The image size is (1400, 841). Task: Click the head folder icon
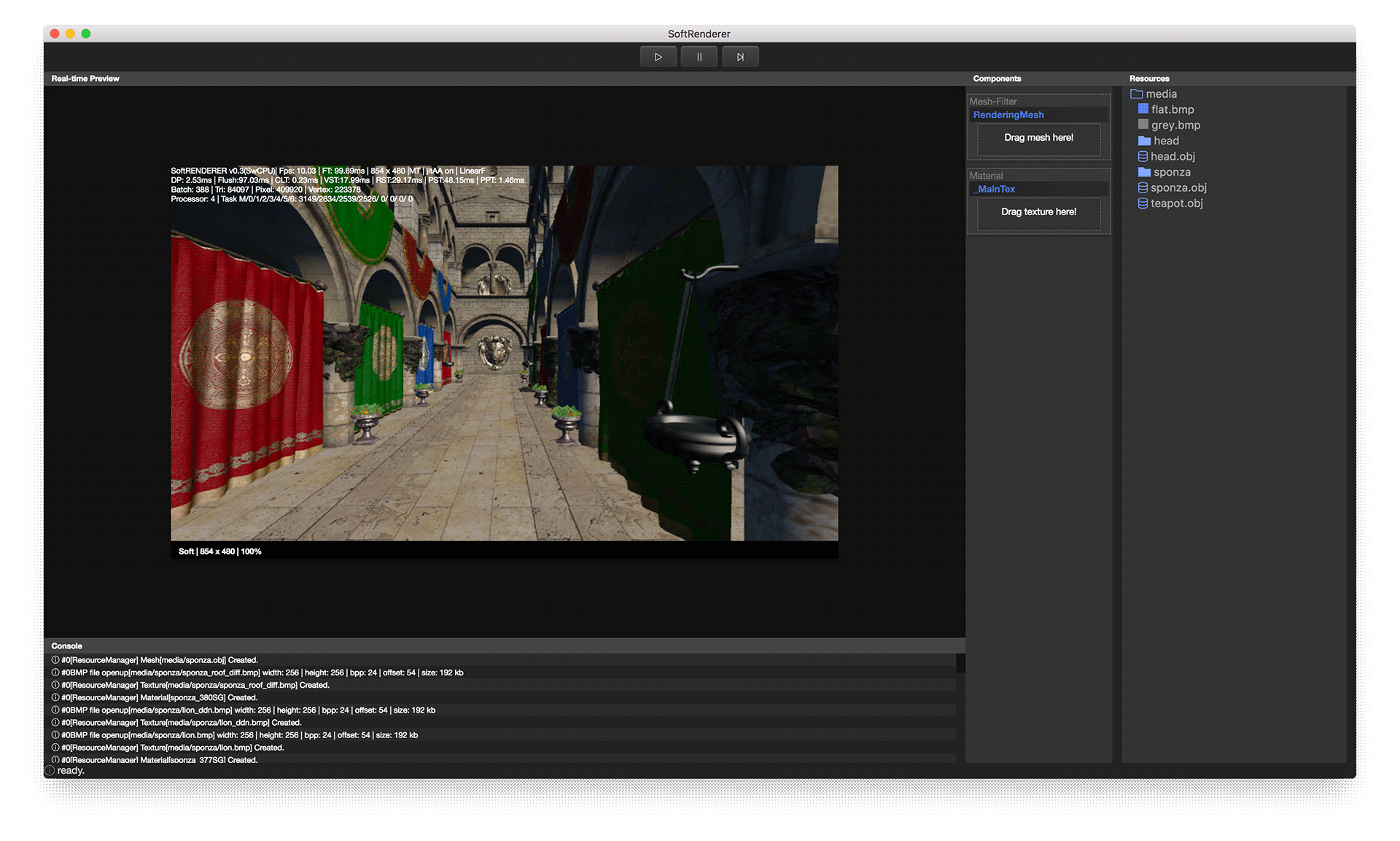tap(1144, 141)
